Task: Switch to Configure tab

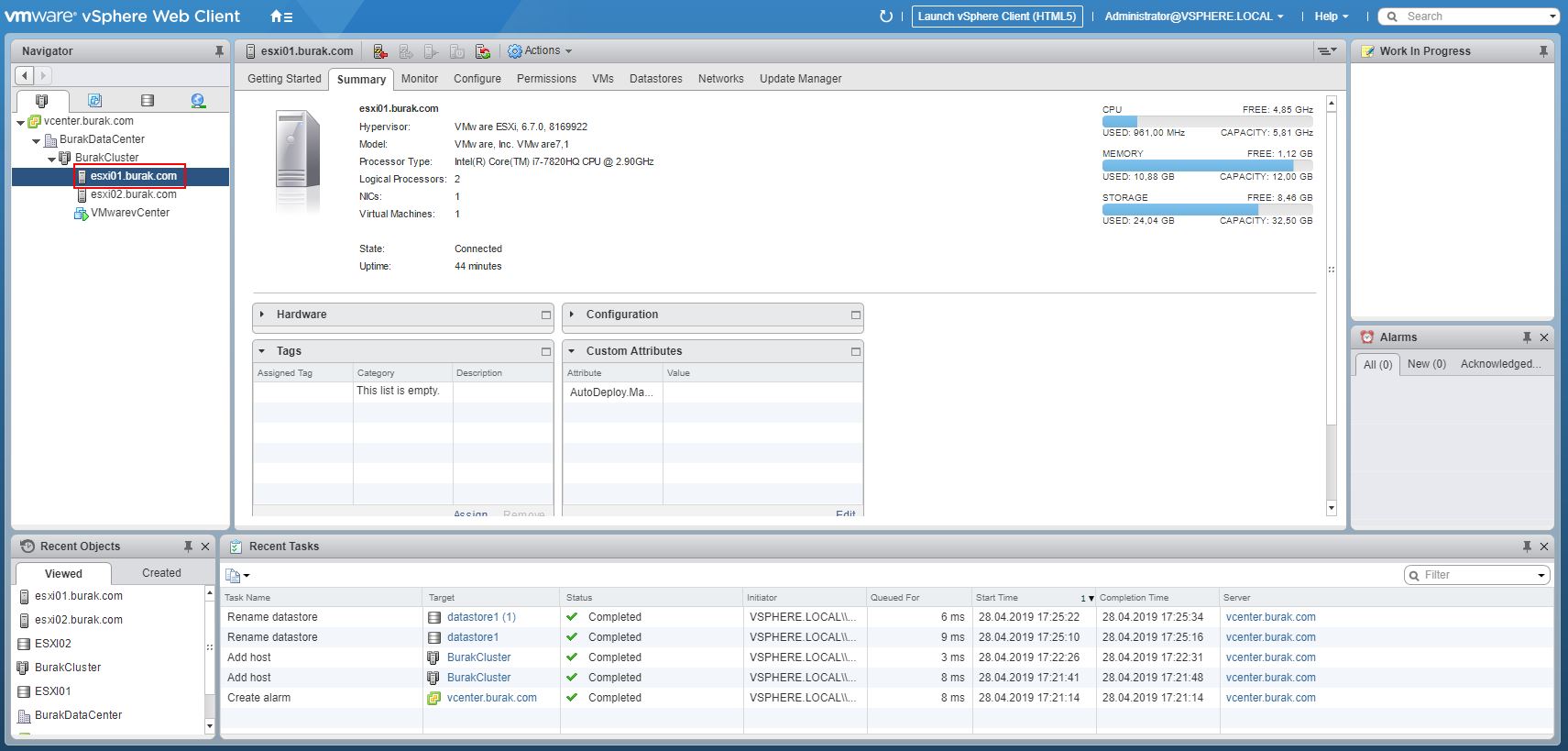Action: click(477, 79)
